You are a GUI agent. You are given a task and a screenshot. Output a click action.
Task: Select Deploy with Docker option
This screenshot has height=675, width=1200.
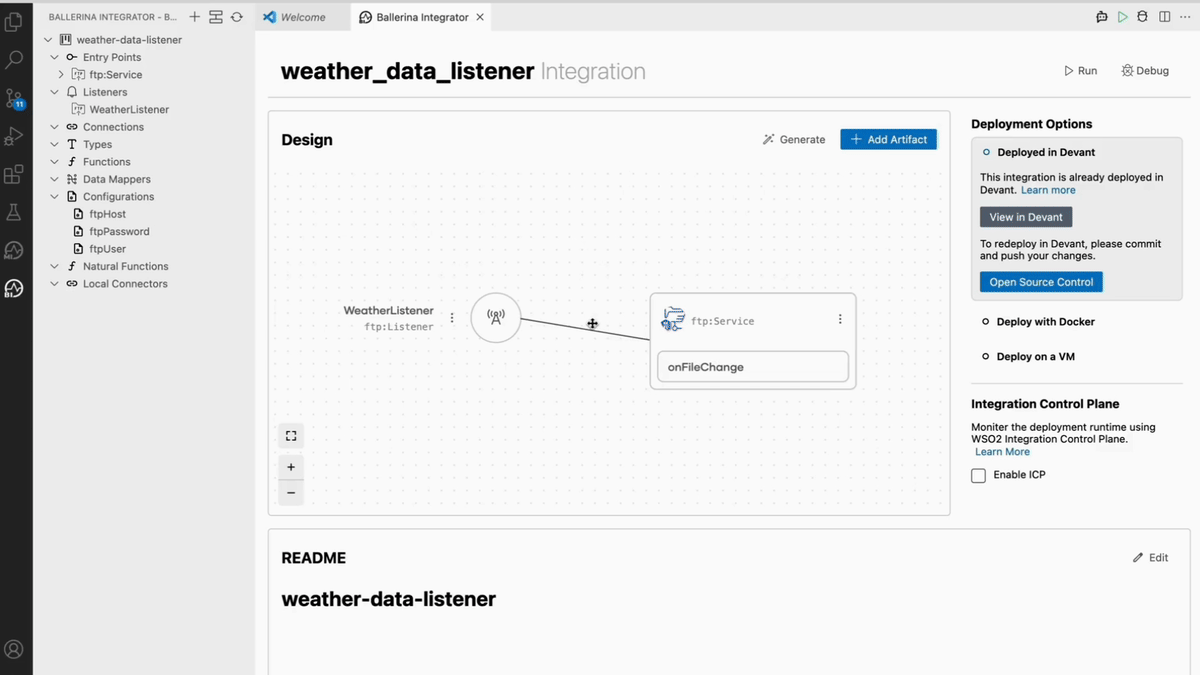click(1039, 322)
